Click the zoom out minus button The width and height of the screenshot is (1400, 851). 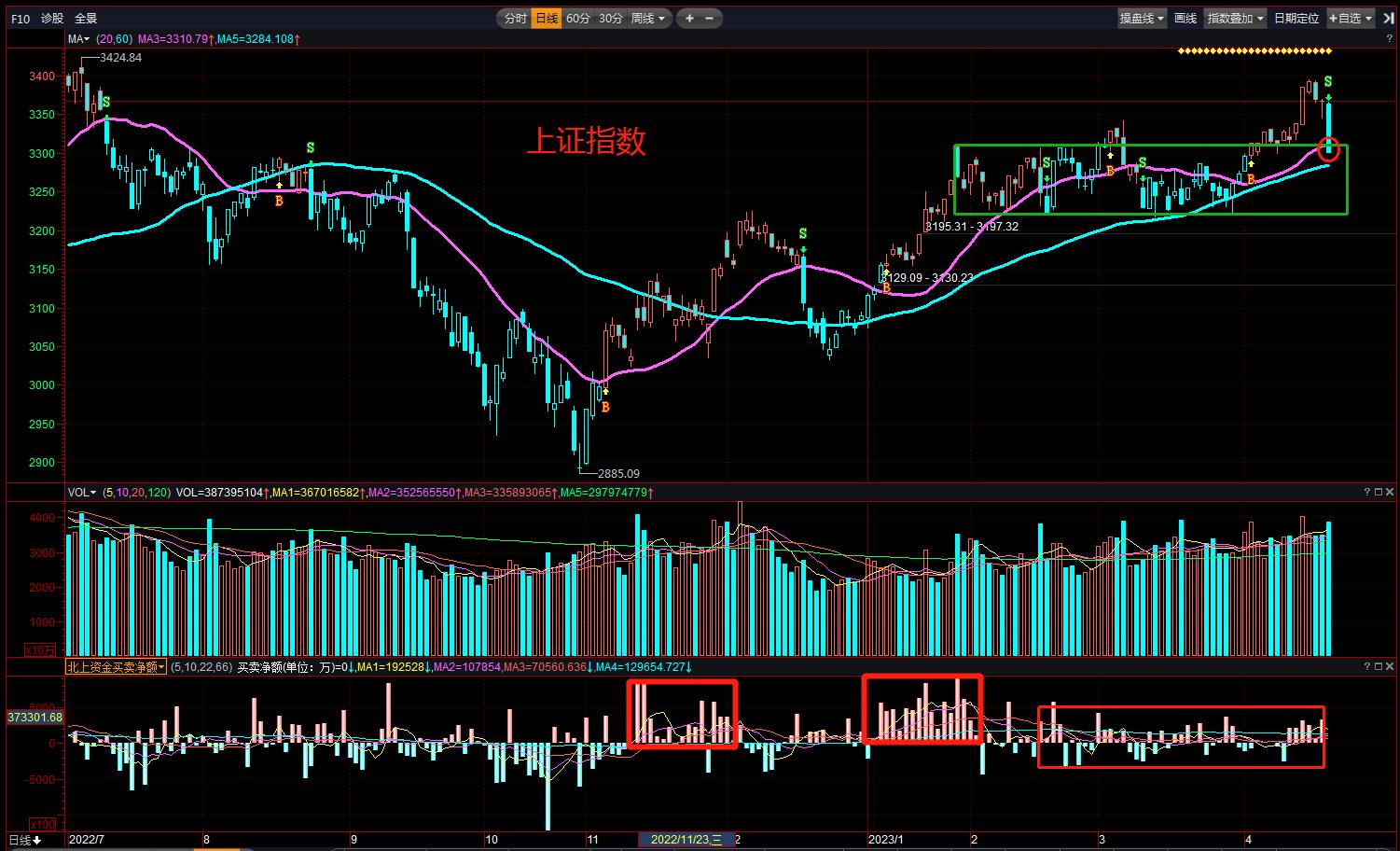coord(710,19)
